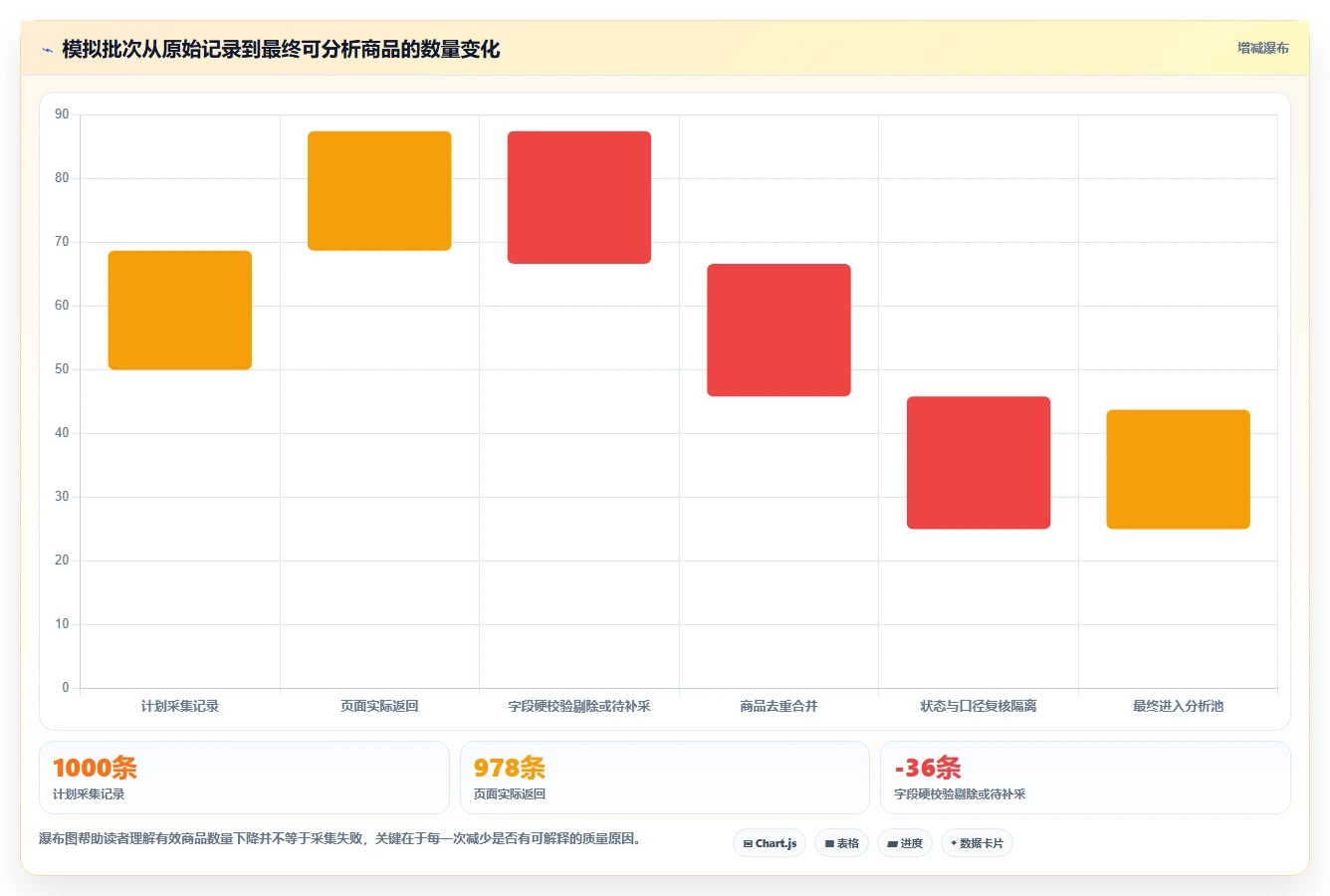Image resolution: width=1330 pixels, height=896 pixels.
Task: Click the 90 y-axis tick label
Action: click(62, 114)
